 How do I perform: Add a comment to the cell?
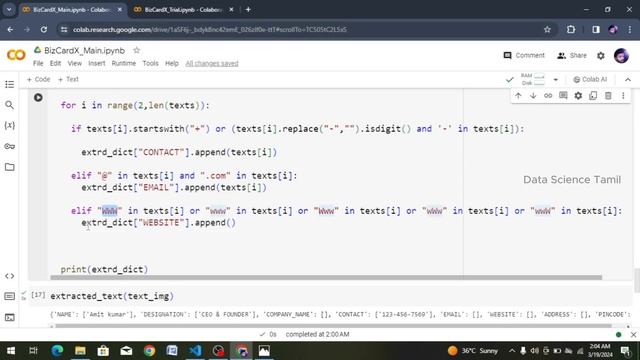pyautogui.click(x=563, y=96)
